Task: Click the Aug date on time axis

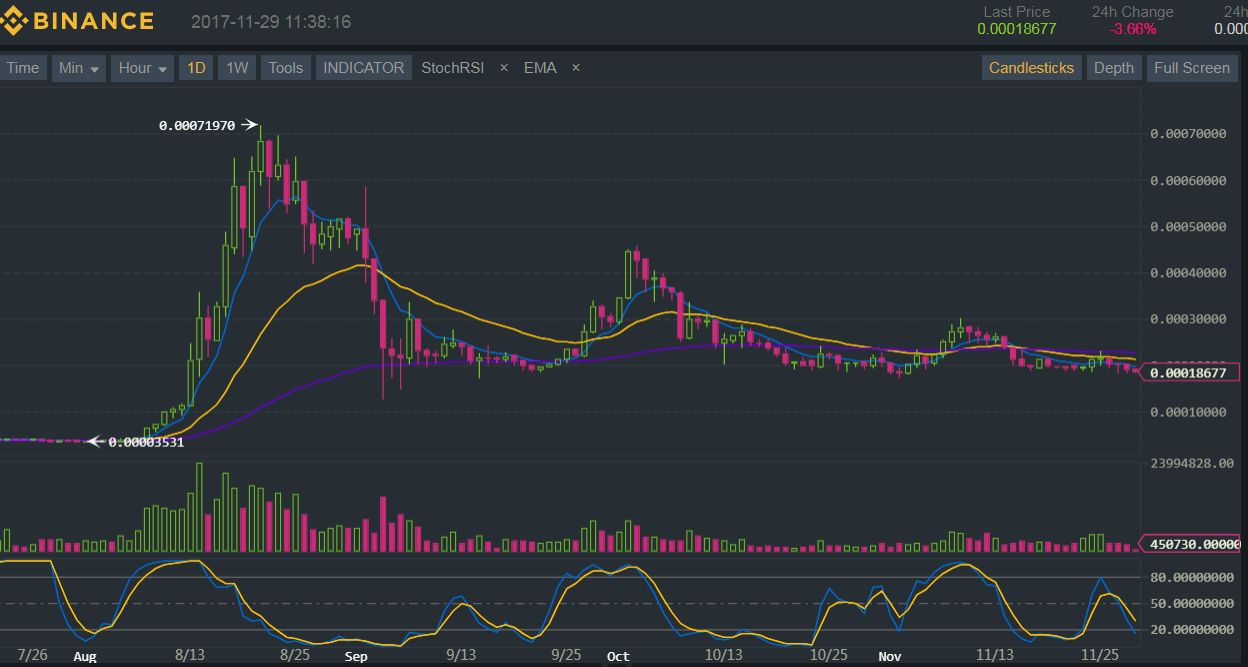Action: pyautogui.click(x=85, y=657)
